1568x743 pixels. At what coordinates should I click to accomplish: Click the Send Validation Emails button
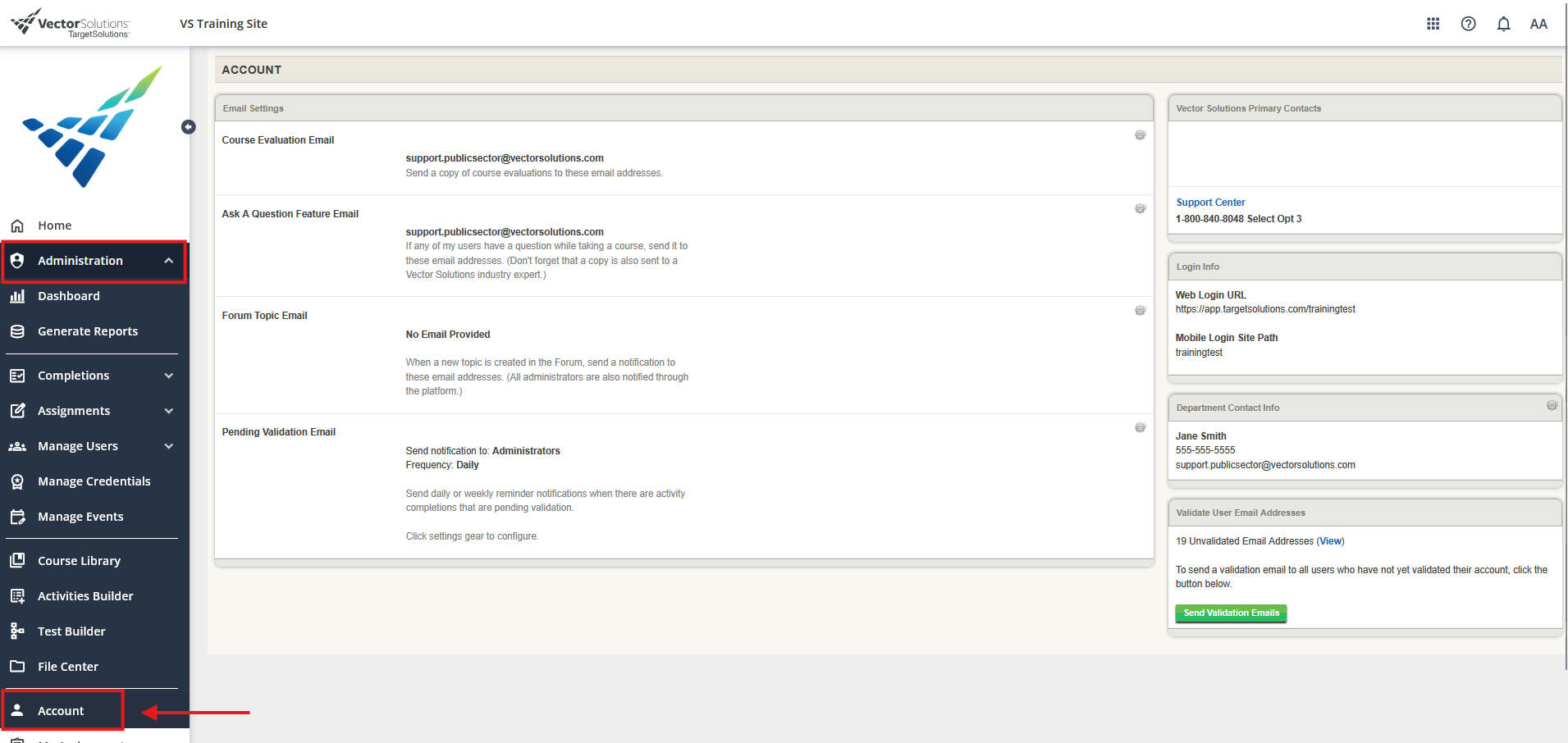tap(1231, 613)
